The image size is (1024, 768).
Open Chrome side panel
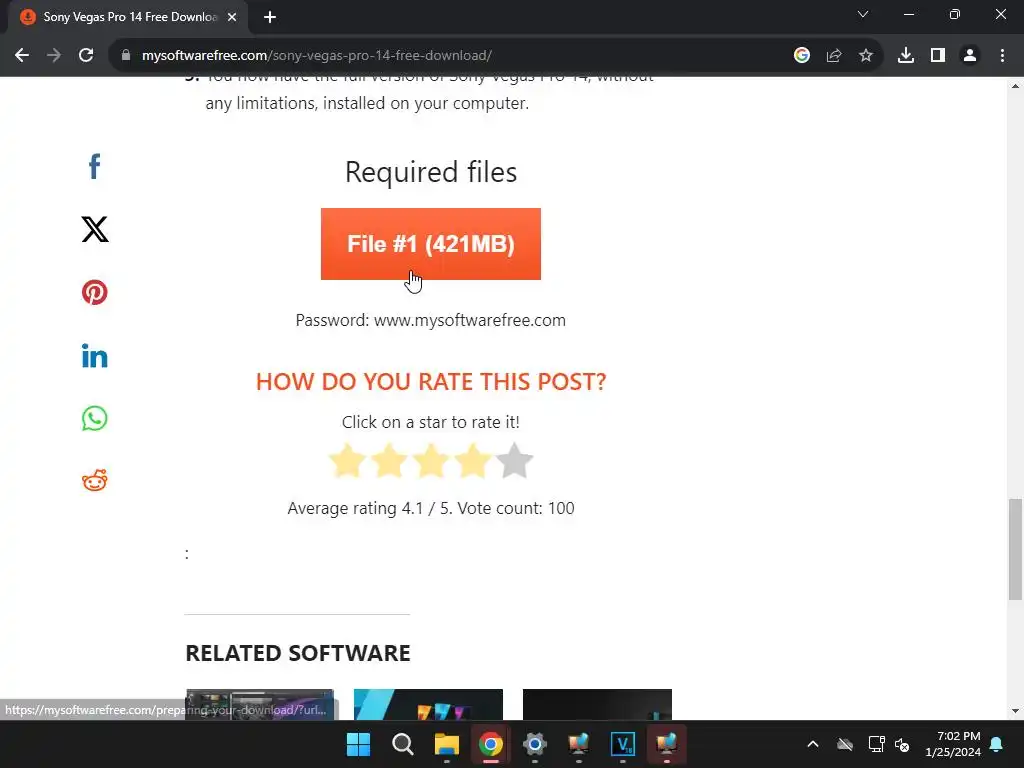(938, 56)
